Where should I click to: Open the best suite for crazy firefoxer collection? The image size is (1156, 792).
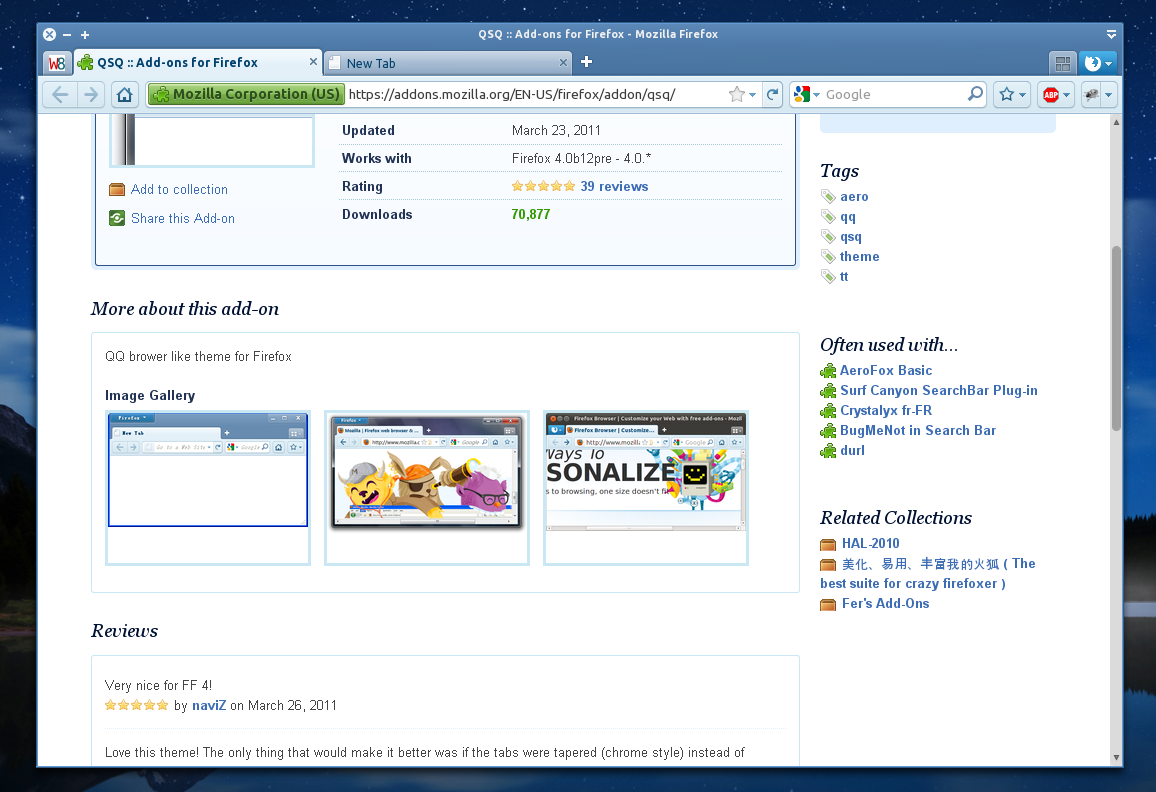click(x=929, y=573)
